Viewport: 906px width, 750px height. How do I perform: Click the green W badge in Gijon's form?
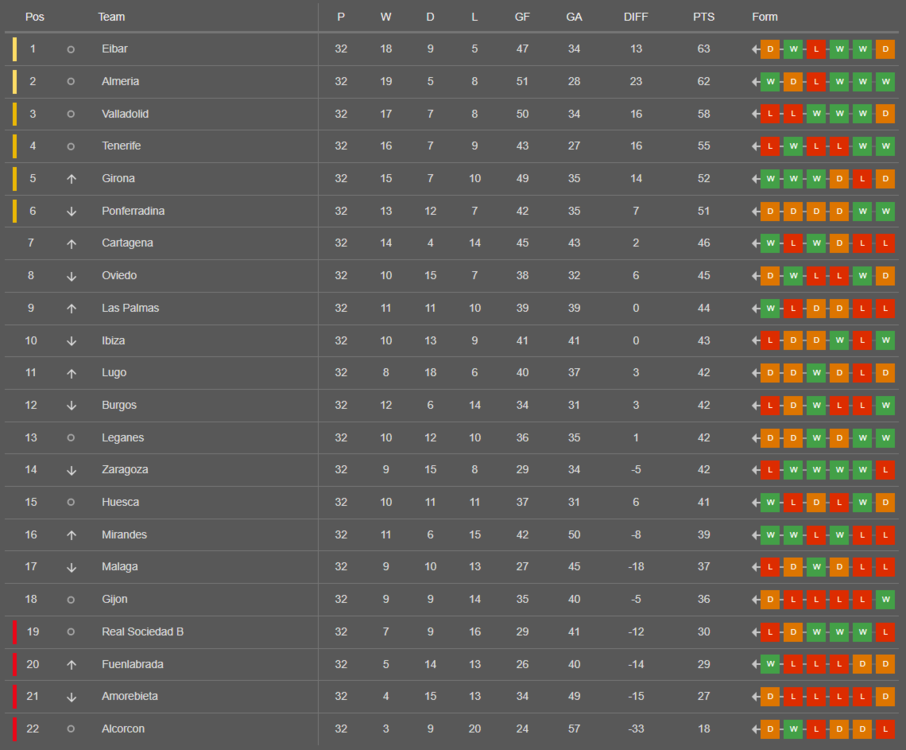885,600
